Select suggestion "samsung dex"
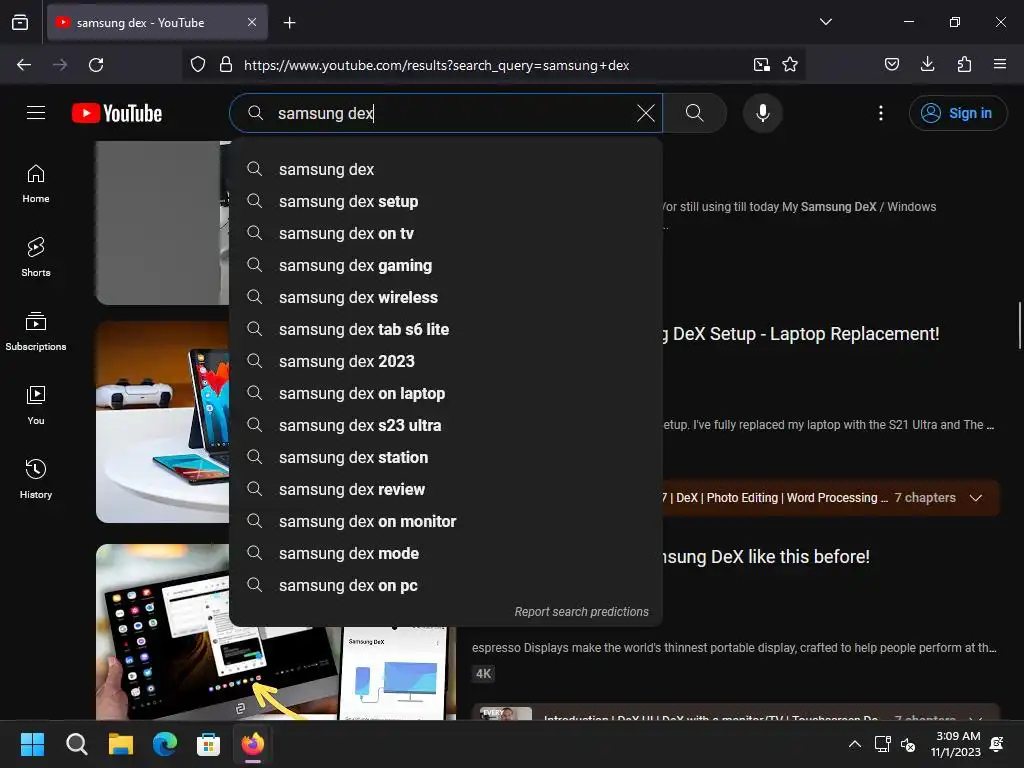The width and height of the screenshot is (1024, 768). 445,169
